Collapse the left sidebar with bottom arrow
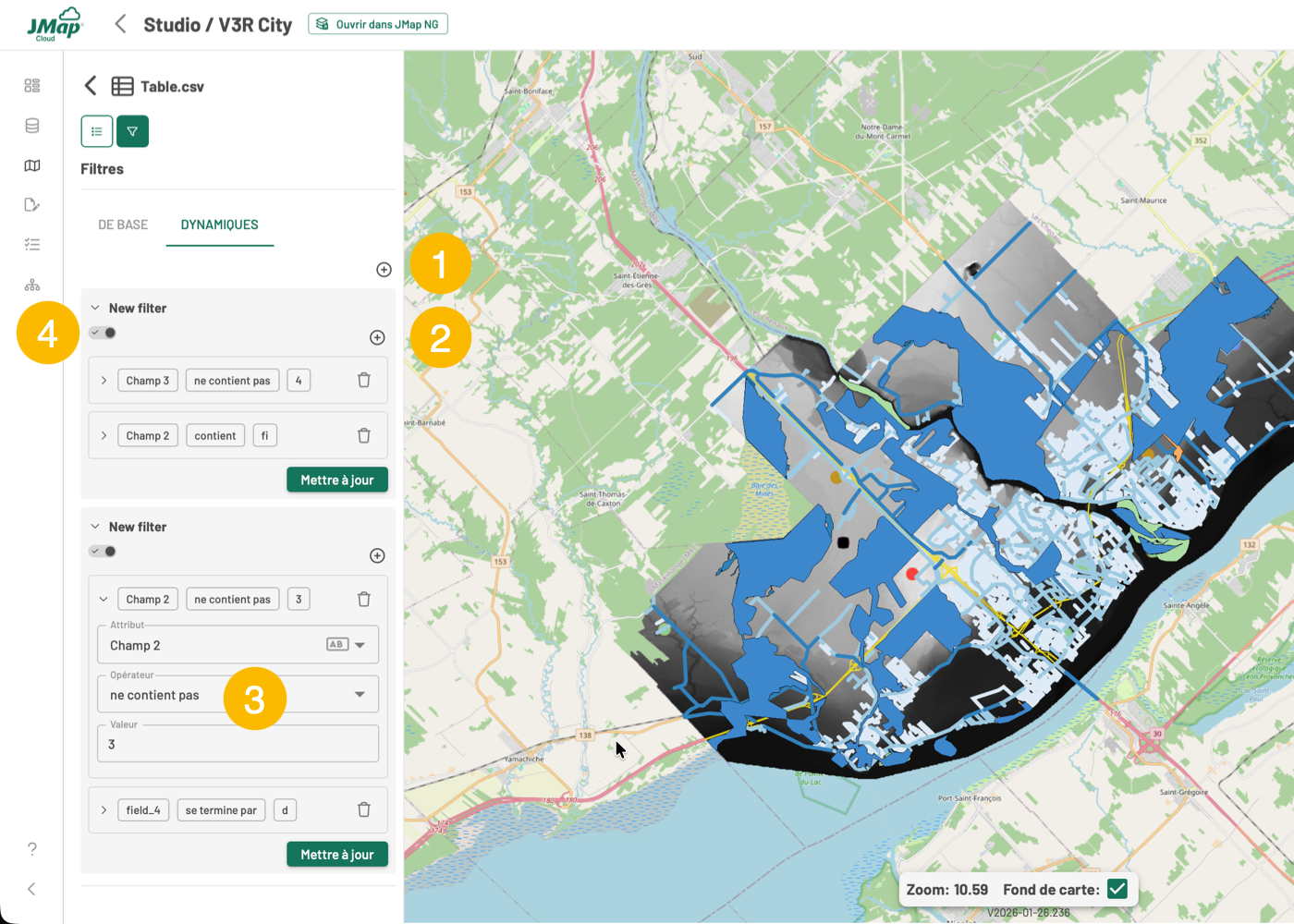The width and height of the screenshot is (1294, 924). pyautogui.click(x=32, y=889)
